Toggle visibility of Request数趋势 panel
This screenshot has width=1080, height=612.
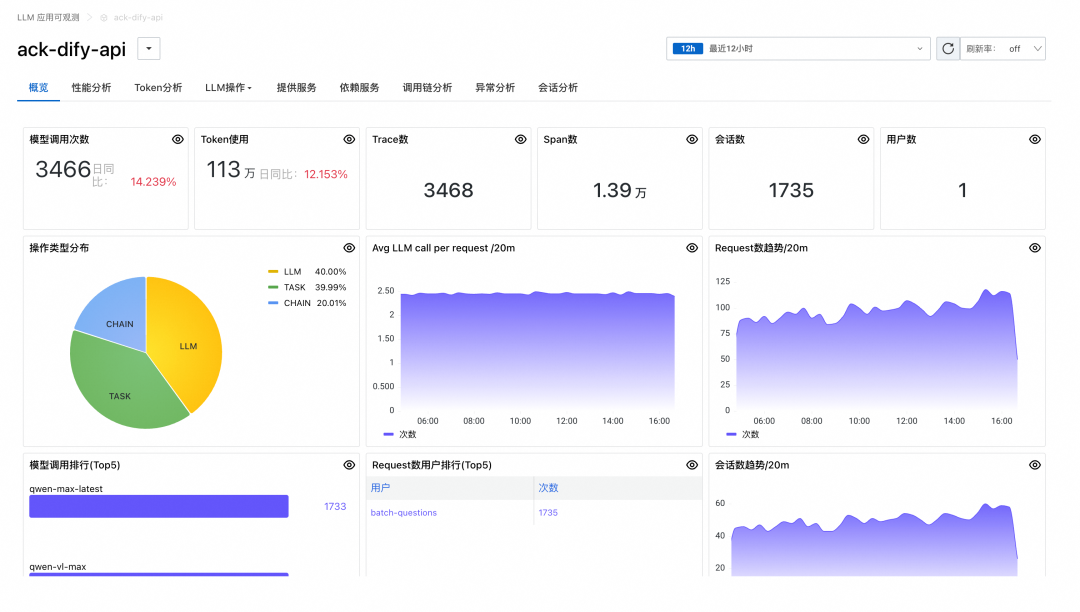tap(1035, 248)
